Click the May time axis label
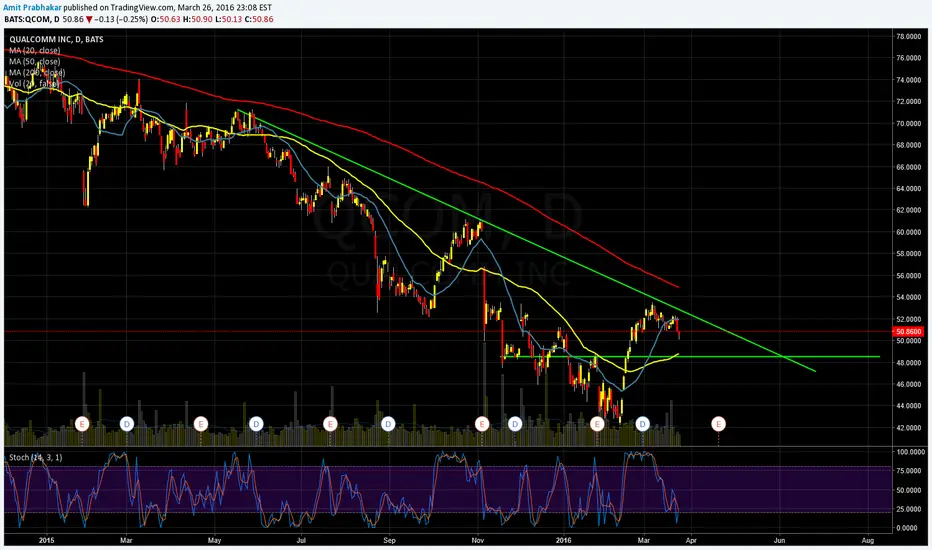This screenshot has width=932, height=550. tap(215, 540)
